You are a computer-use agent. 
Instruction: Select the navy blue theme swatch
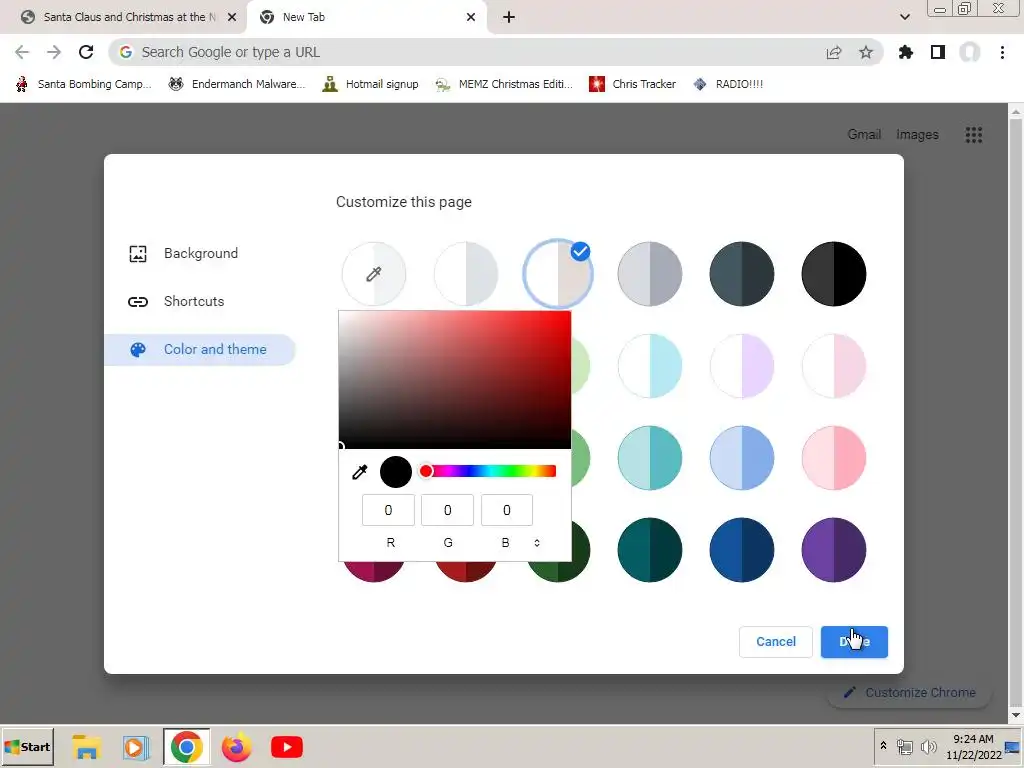742,551
